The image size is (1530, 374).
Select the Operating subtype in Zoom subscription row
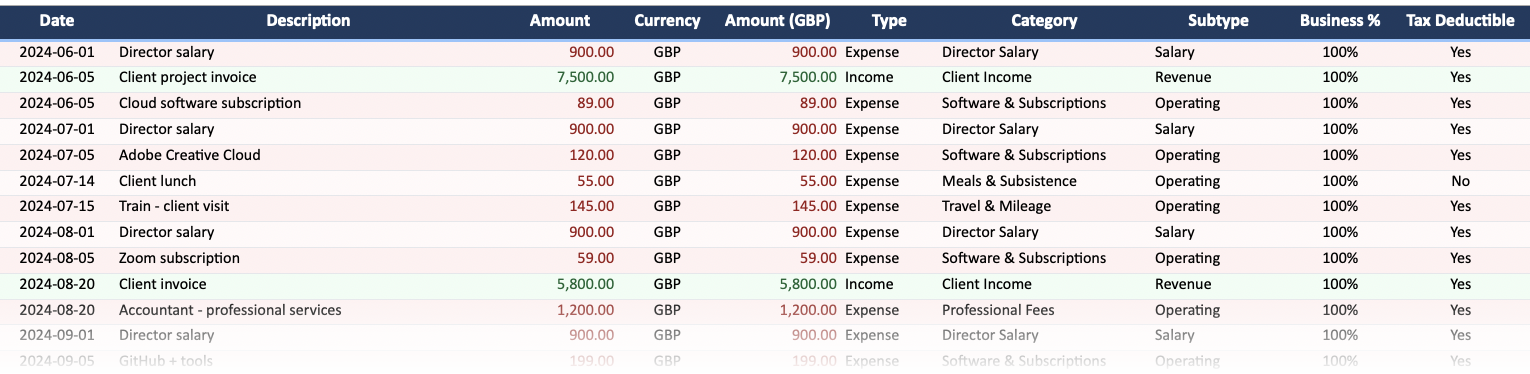[1188, 258]
